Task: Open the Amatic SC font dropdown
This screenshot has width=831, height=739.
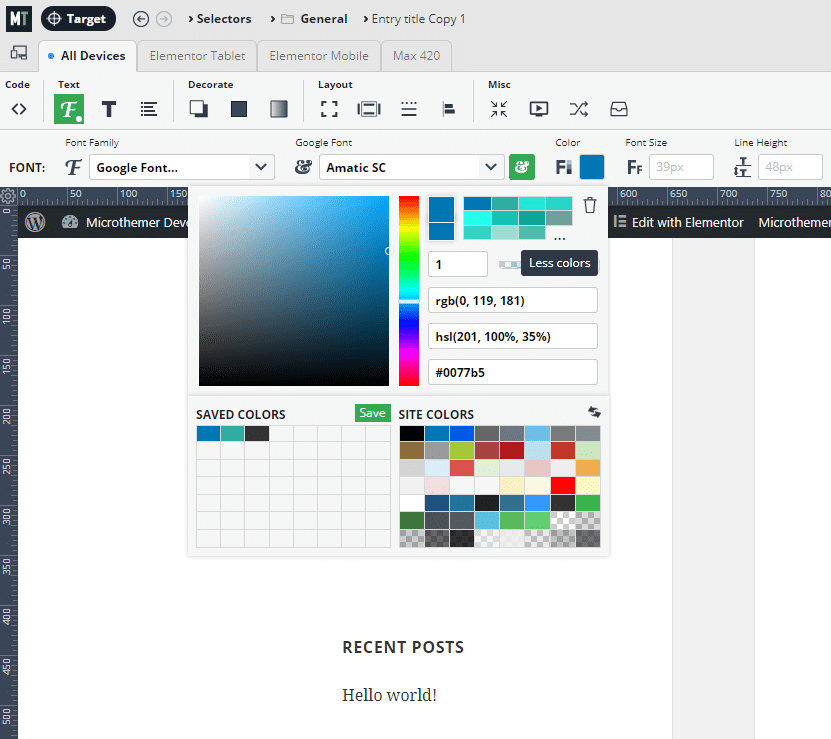Action: click(x=411, y=167)
